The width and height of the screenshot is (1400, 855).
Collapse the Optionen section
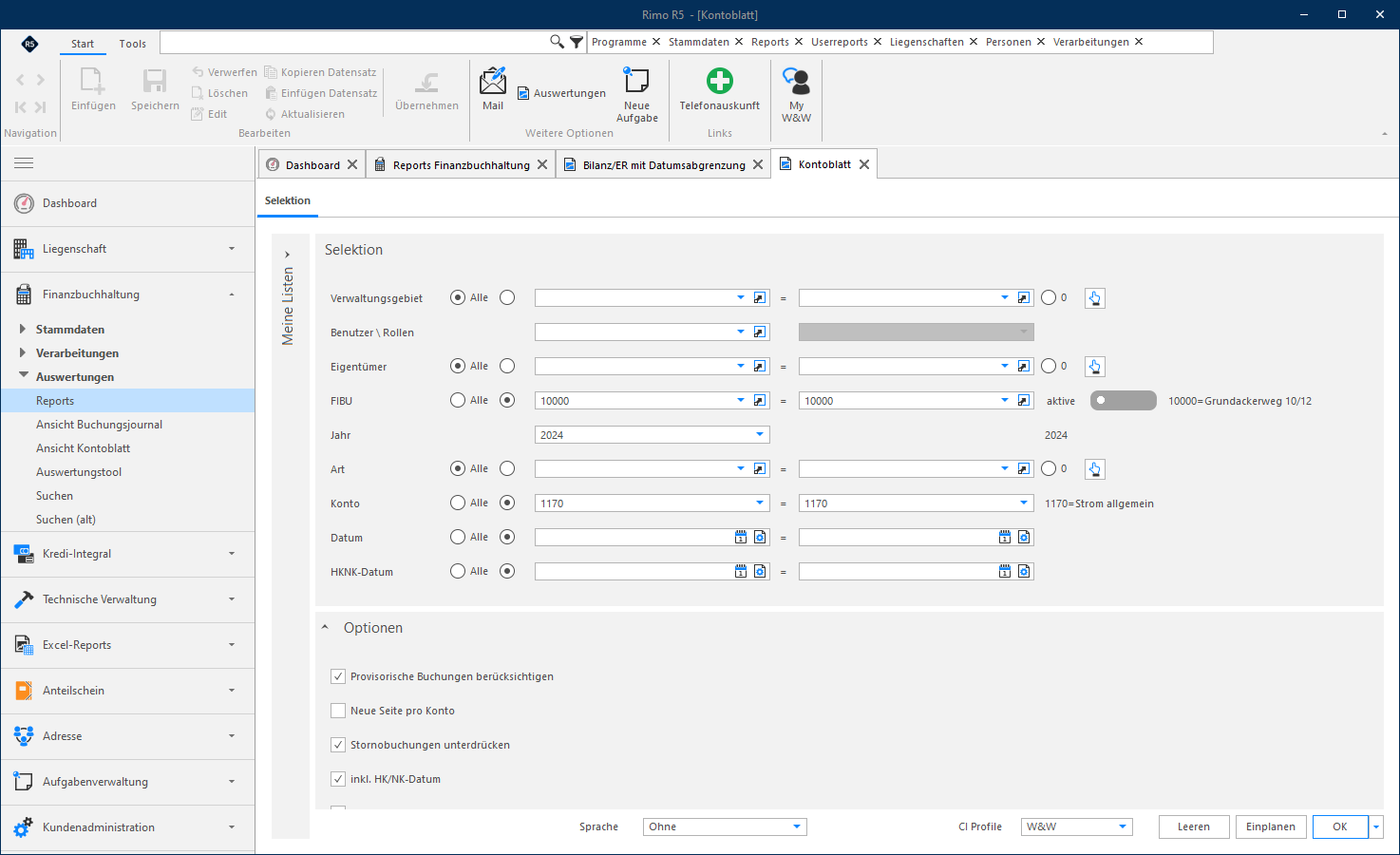coord(325,628)
